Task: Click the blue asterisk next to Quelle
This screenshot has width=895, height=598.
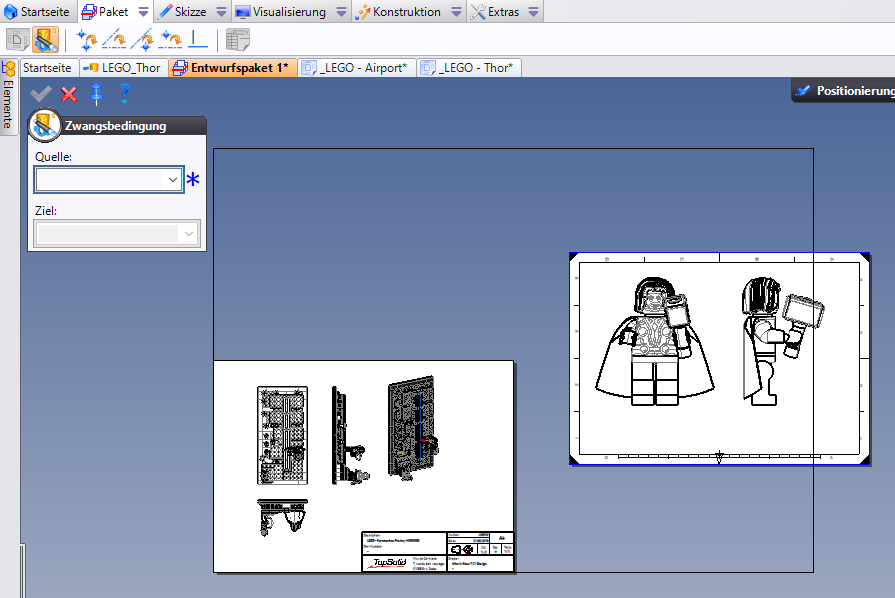Action: [193, 179]
